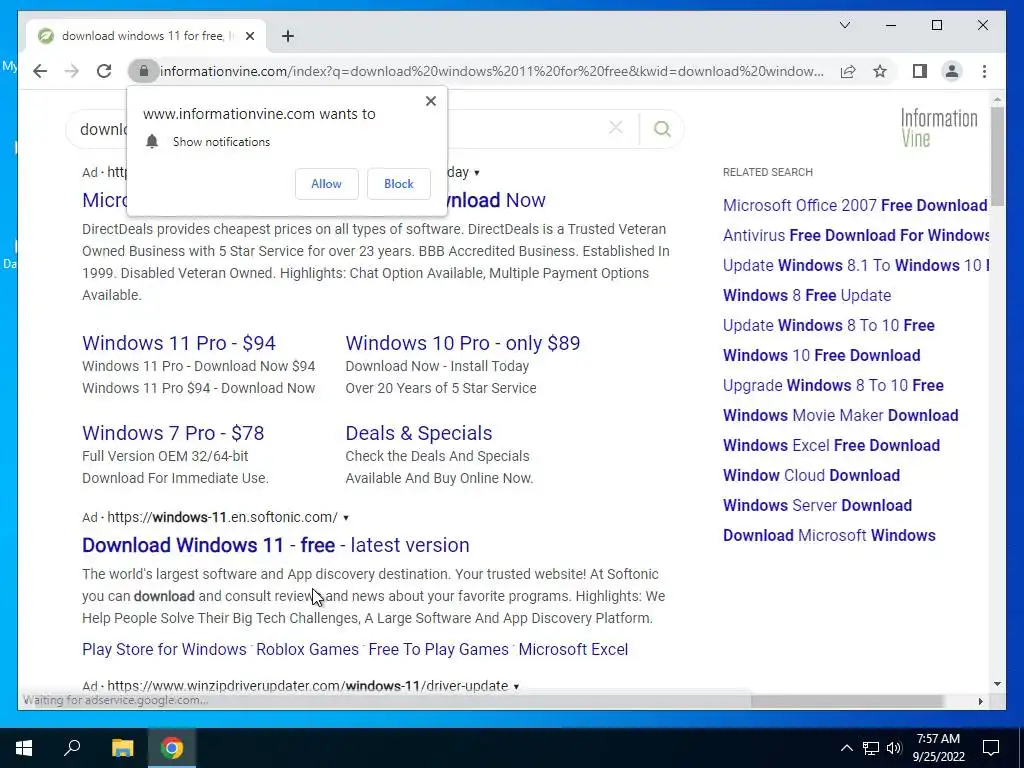The height and width of the screenshot is (768, 1024).
Task: Open 'Windows 10 Pro - only $89' link
Action: (462, 343)
